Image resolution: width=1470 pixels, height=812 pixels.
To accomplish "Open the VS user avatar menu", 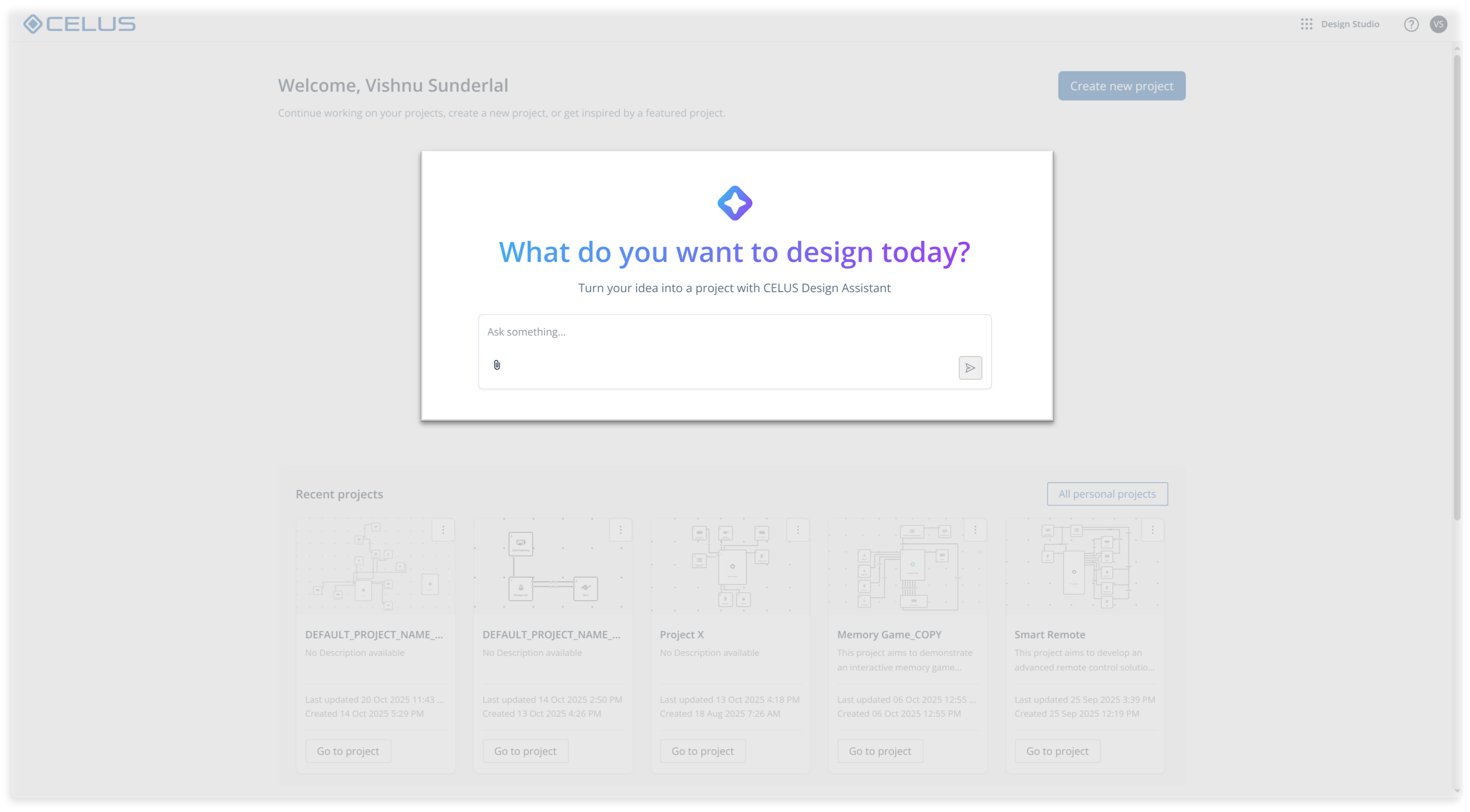I will (x=1438, y=24).
